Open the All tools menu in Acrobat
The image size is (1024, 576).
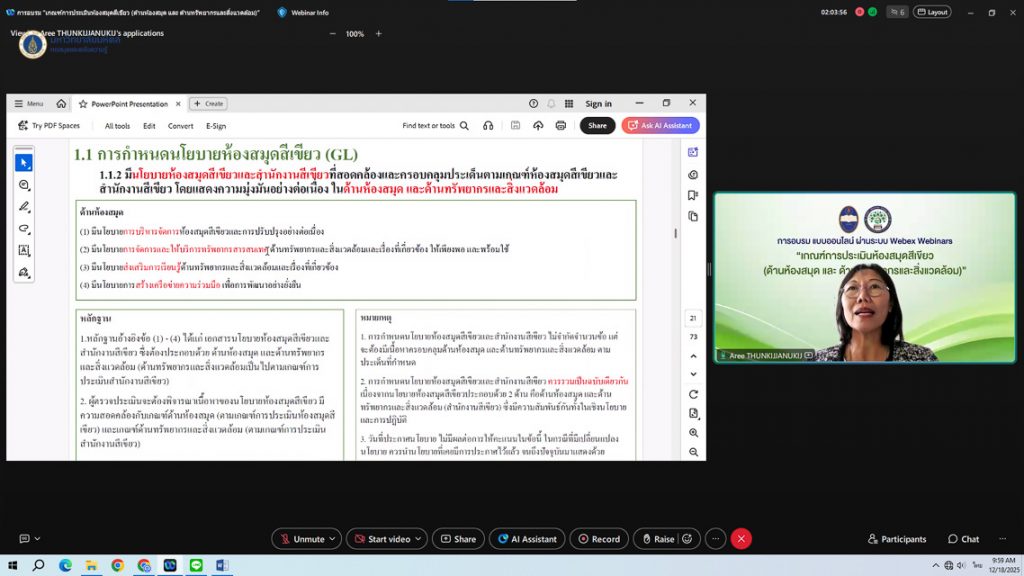point(117,126)
